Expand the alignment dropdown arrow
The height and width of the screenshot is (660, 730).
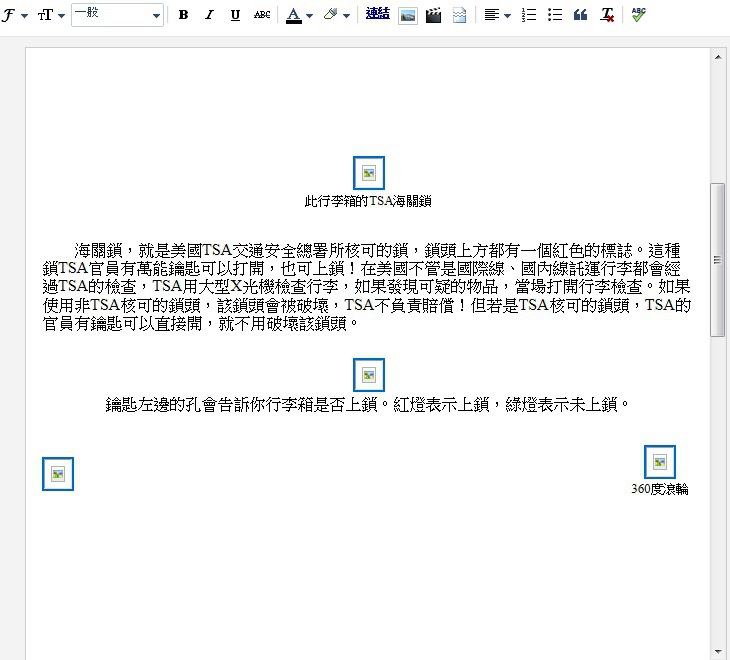tap(507, 15)
